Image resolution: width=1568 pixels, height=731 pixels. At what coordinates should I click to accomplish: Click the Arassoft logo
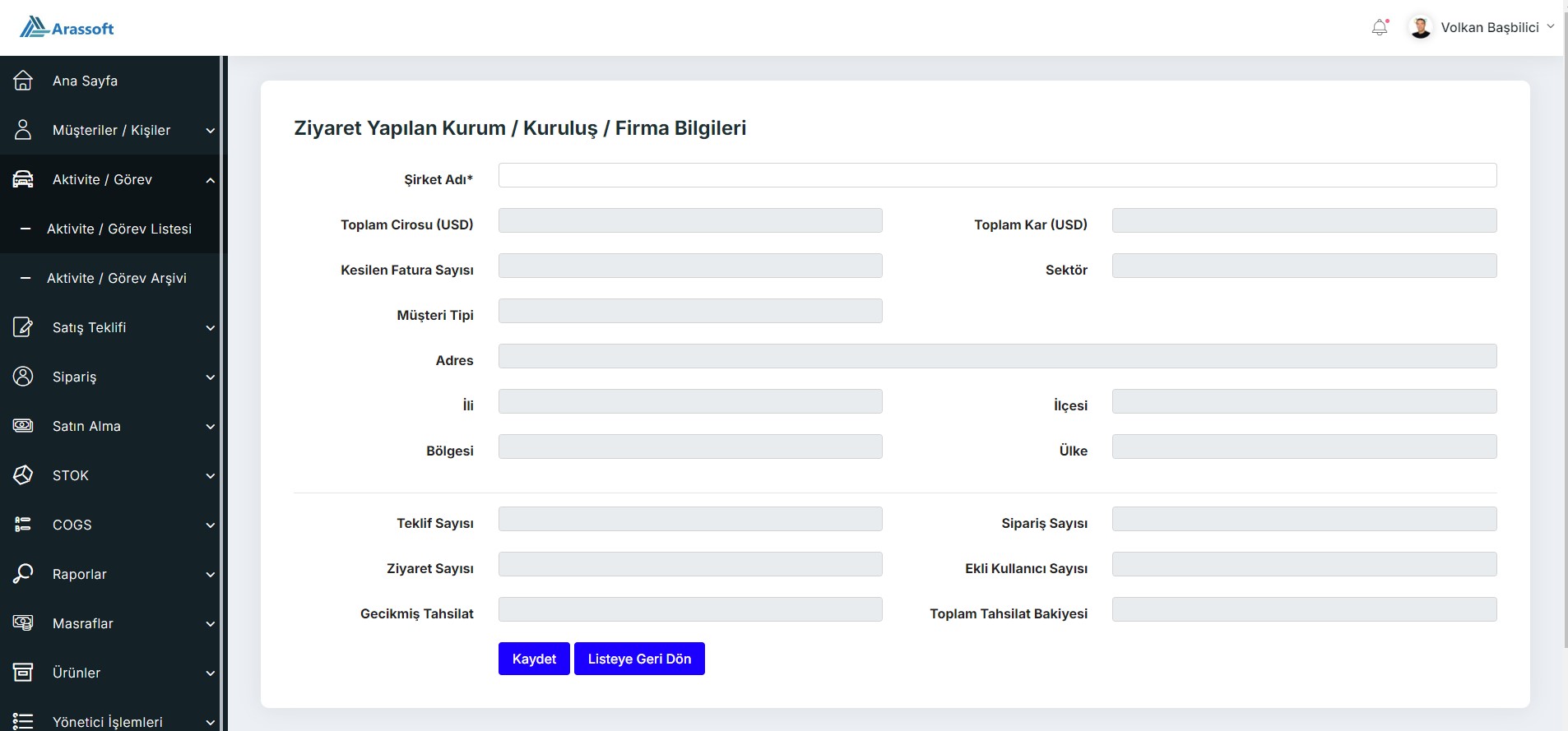[x=67, y=28]
